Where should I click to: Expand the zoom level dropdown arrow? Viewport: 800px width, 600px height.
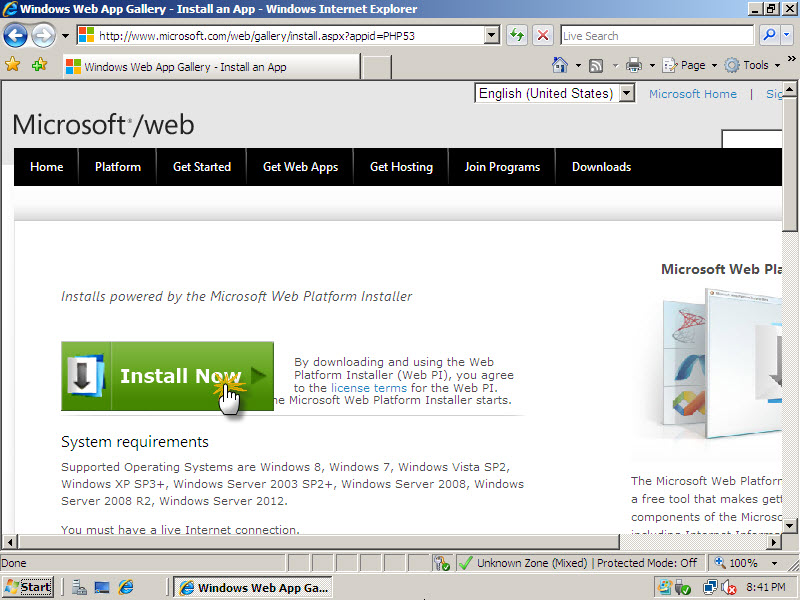click(774, 563)
